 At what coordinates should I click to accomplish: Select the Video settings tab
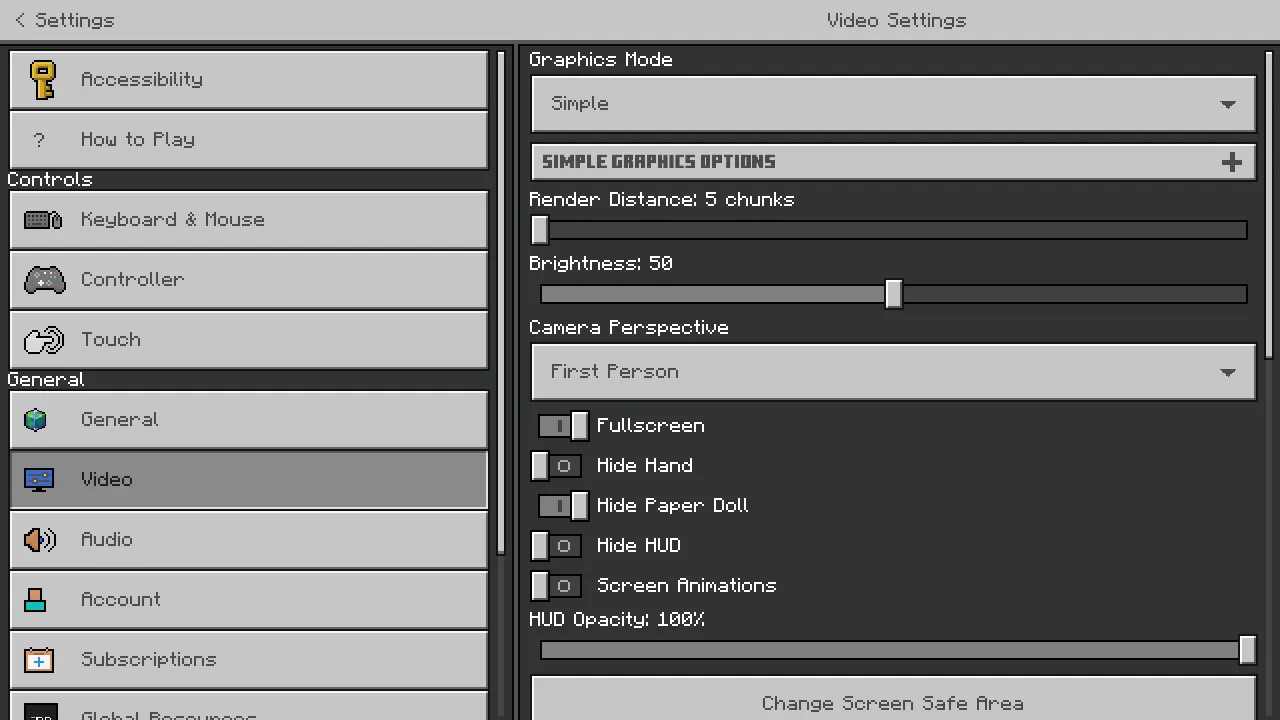pyautogui.click(x=248, y=480)
